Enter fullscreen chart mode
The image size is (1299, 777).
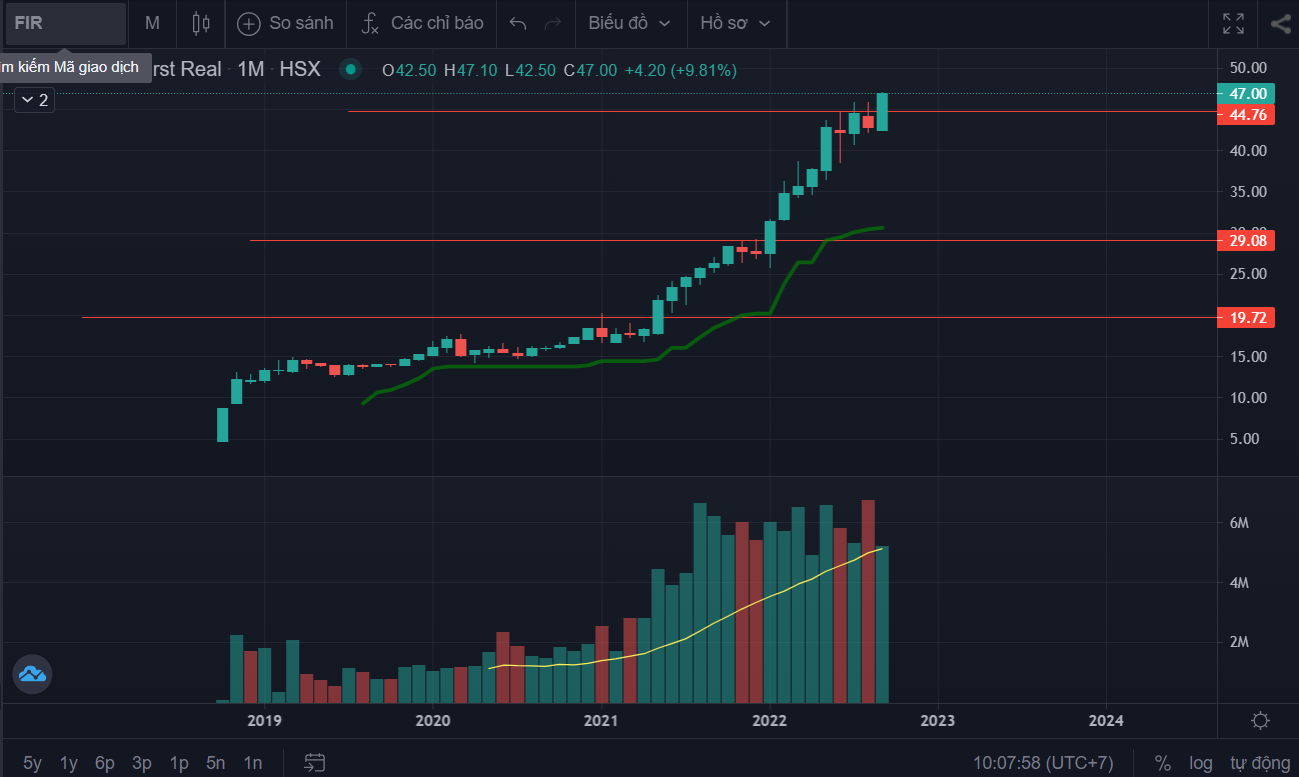point(1233,23)
